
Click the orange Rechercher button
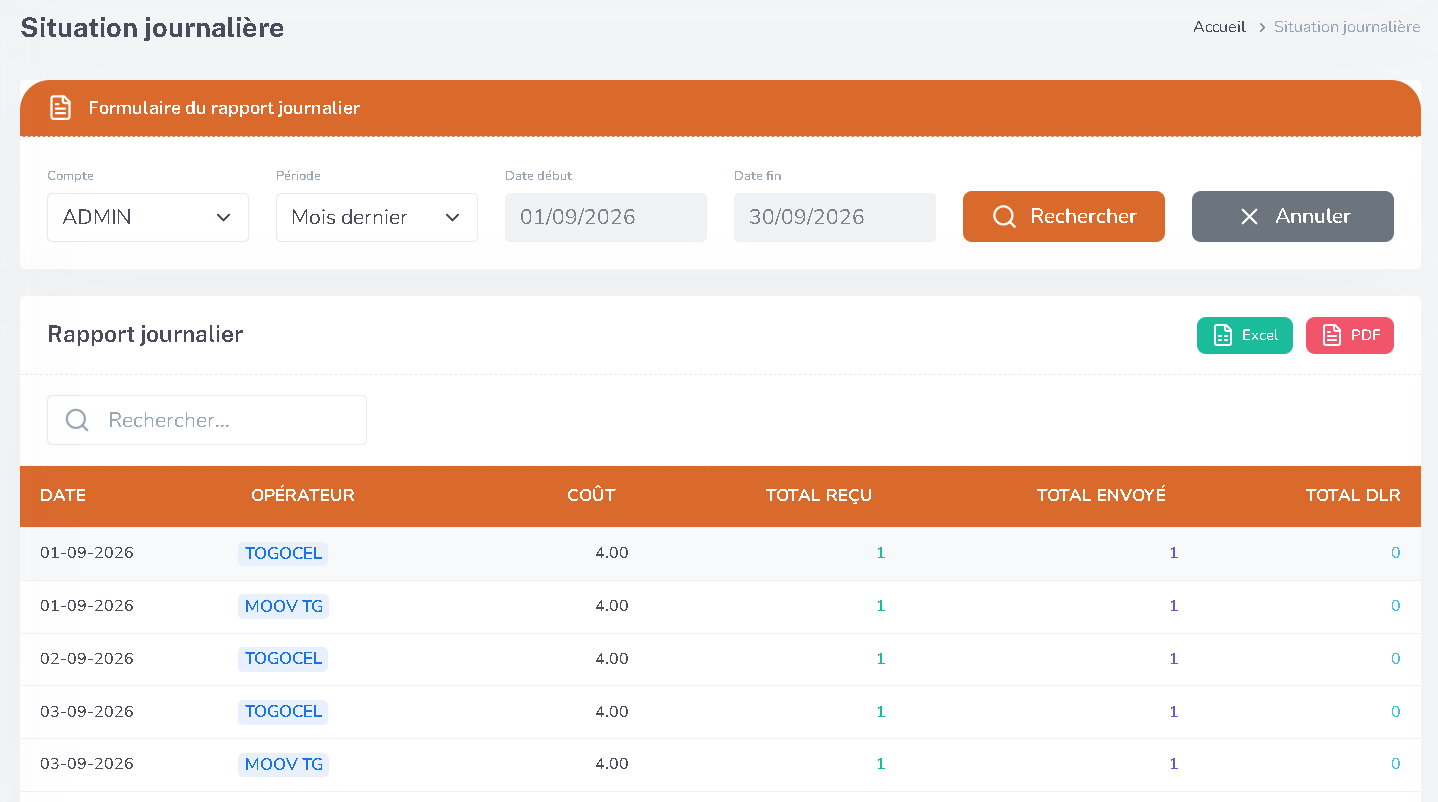[1064, 216]
